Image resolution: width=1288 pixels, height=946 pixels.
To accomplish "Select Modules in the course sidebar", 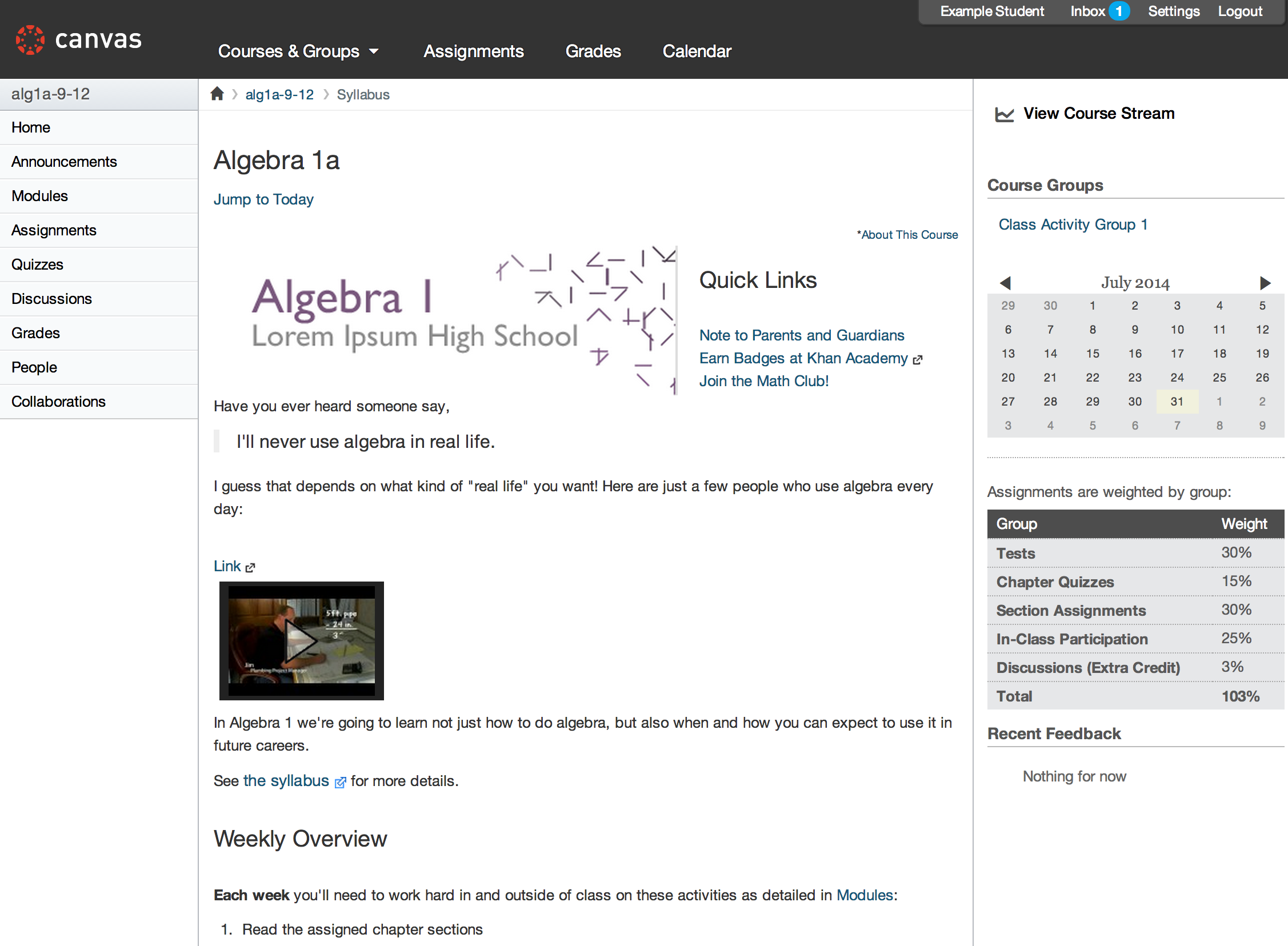I will point(99,197).
